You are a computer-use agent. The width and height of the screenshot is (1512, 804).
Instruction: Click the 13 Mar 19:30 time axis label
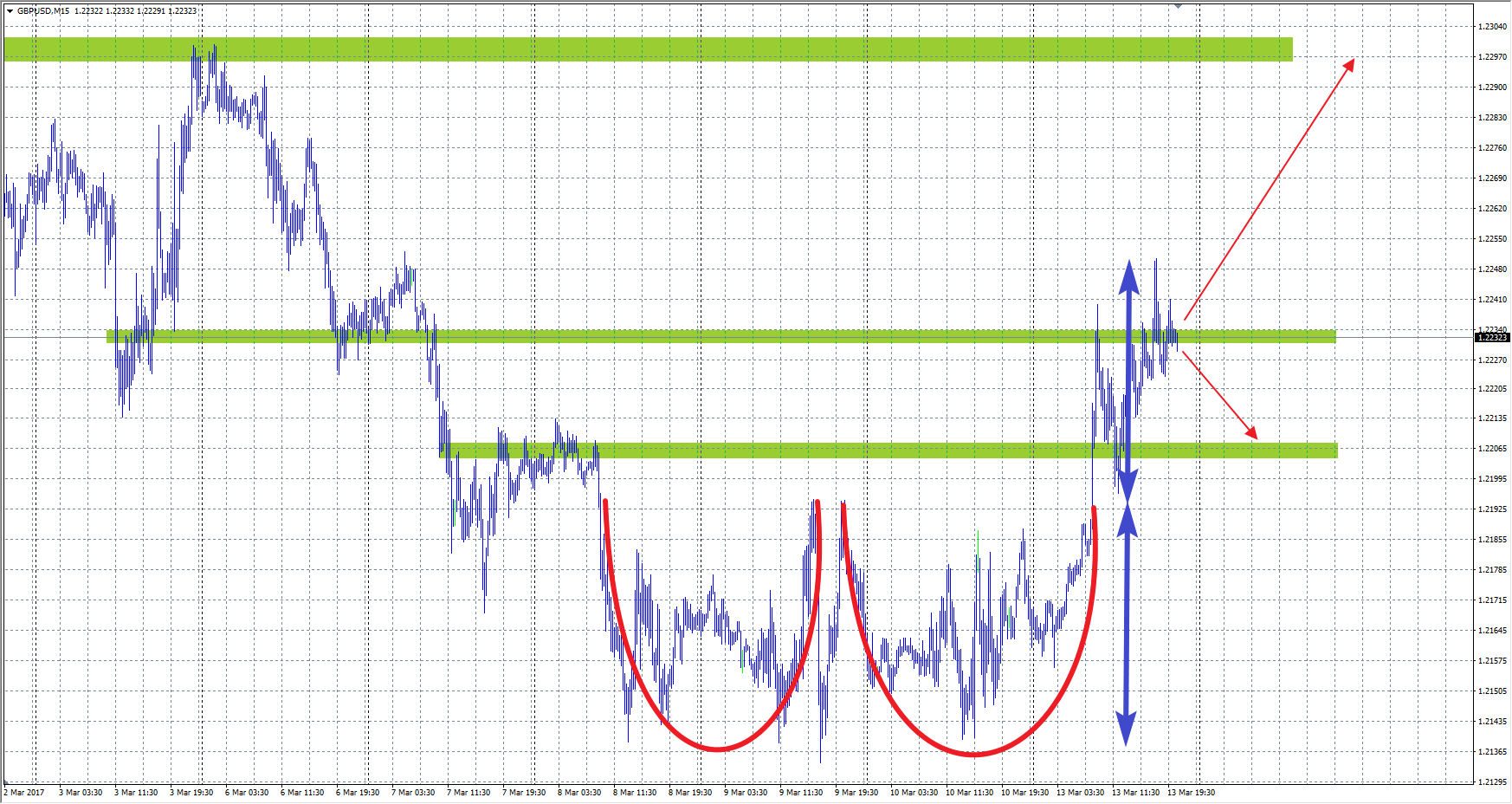pyautogui.click(x=1191, y=793)
